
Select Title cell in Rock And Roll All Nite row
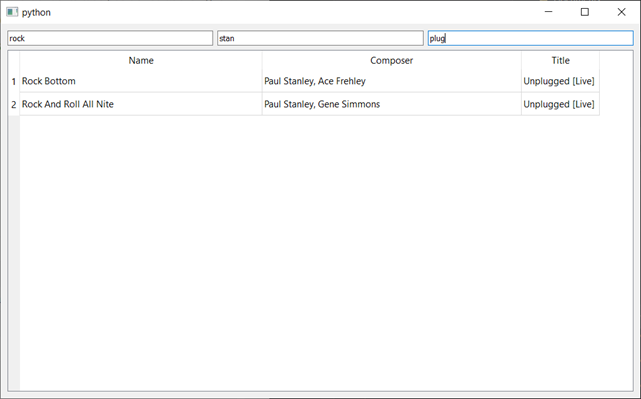tap(560, 104)
